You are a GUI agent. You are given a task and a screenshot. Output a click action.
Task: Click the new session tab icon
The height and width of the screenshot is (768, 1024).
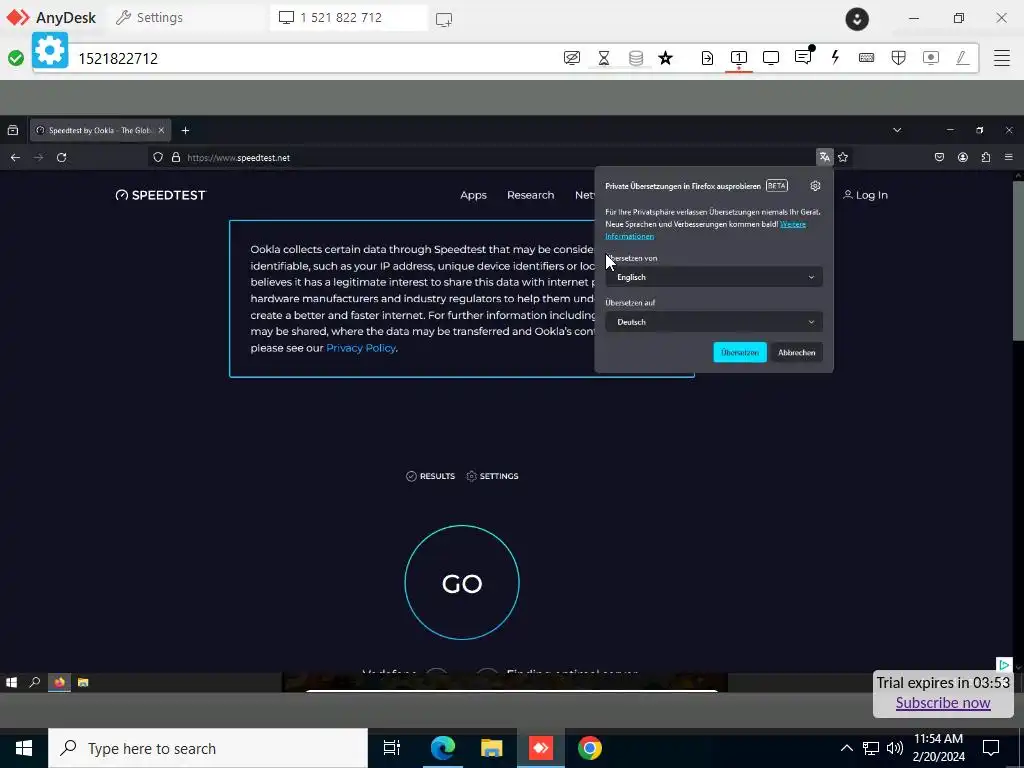[x=444, y=19]
